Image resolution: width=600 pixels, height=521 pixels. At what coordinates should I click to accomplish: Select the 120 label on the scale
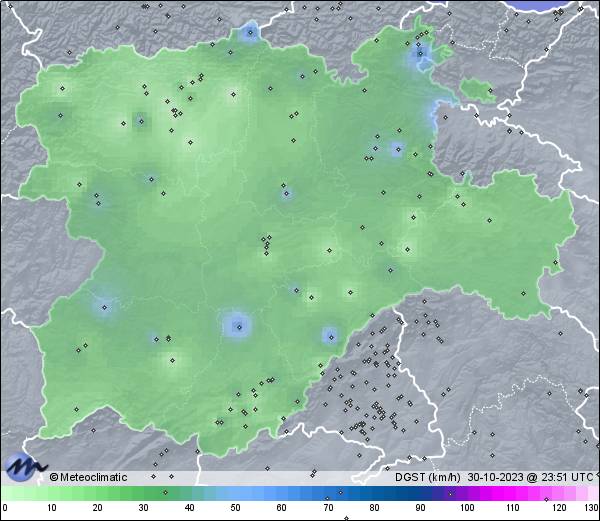559,508
